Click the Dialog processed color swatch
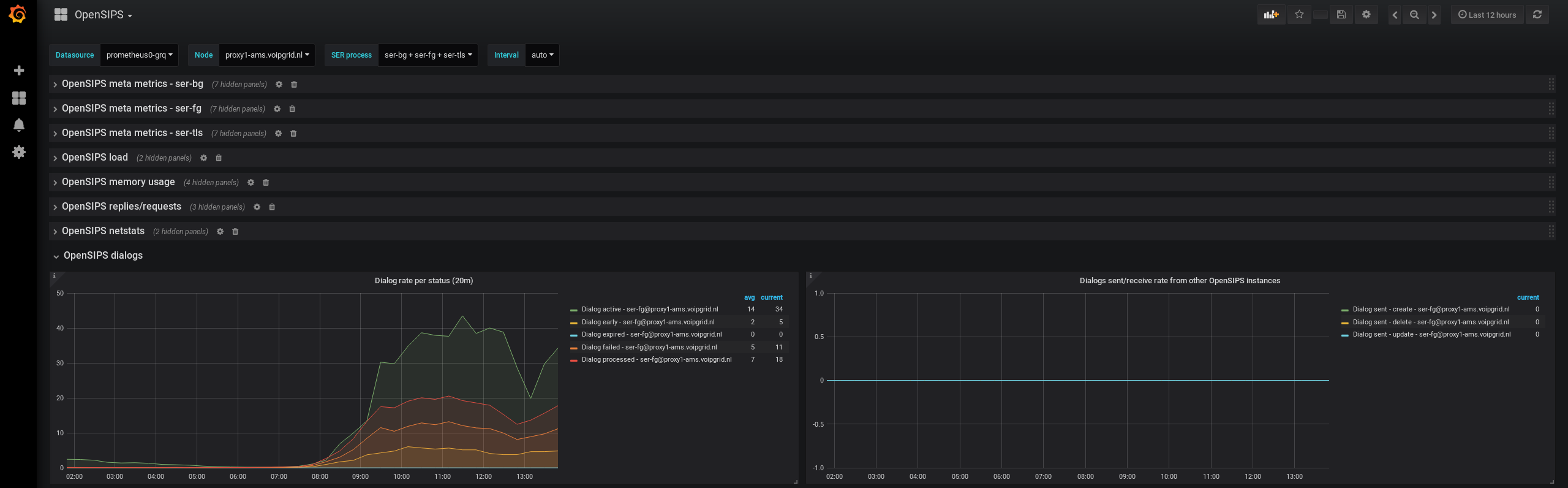Image resolution: width=1568 pixels, height=488 pixels. point(574,360)
